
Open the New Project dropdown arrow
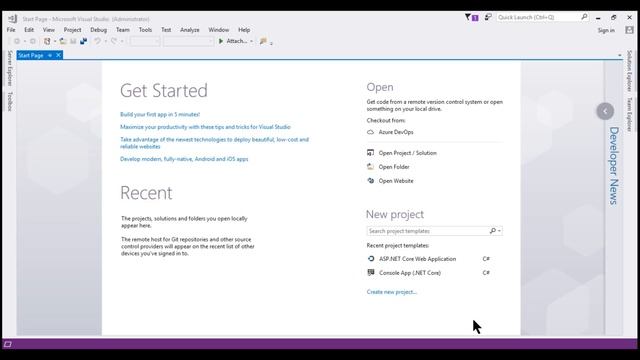[55, 42]
